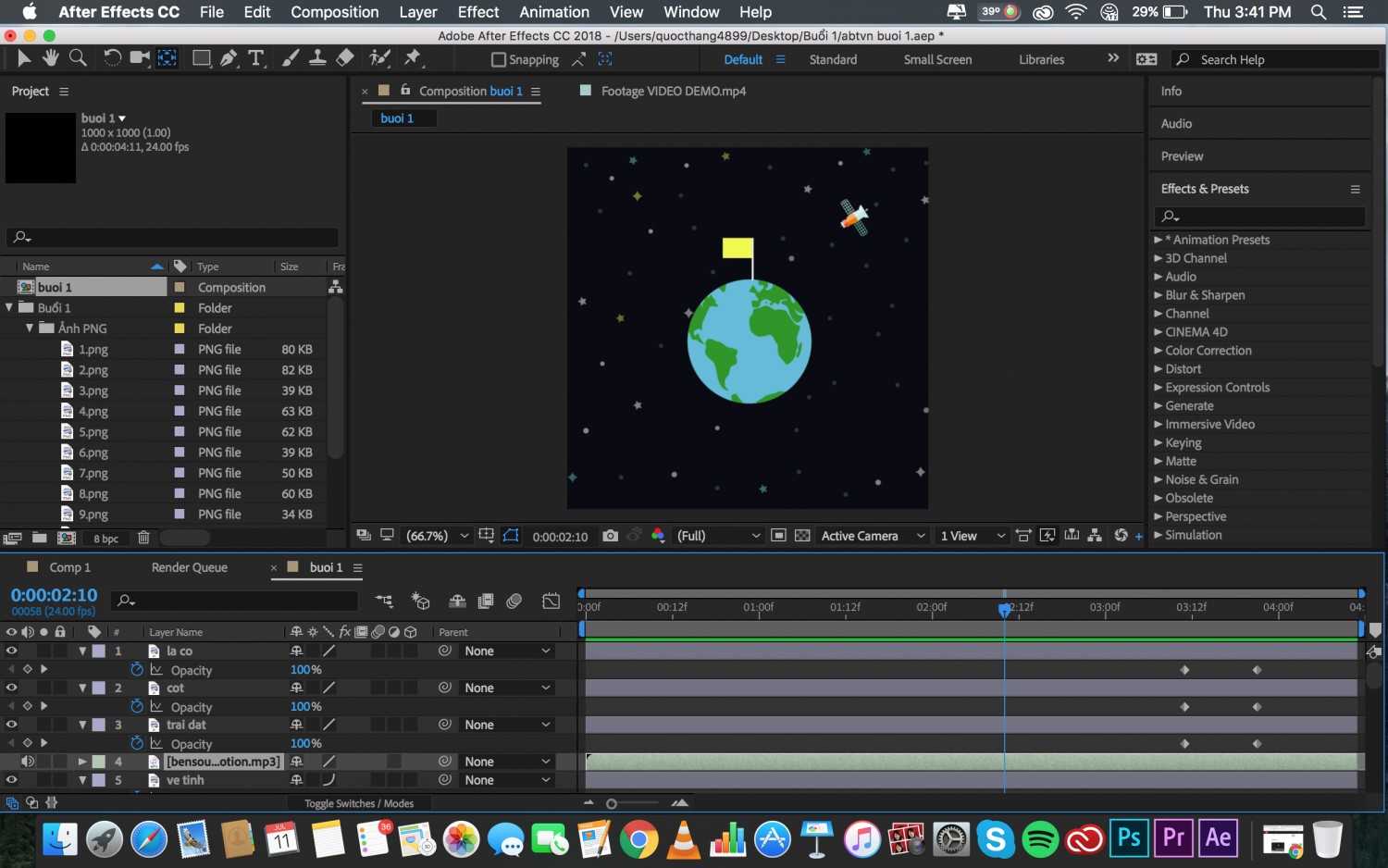Toggle Opacity stopwatch on 'cot' layer
1388x868 pixels.
click(137, 706)
